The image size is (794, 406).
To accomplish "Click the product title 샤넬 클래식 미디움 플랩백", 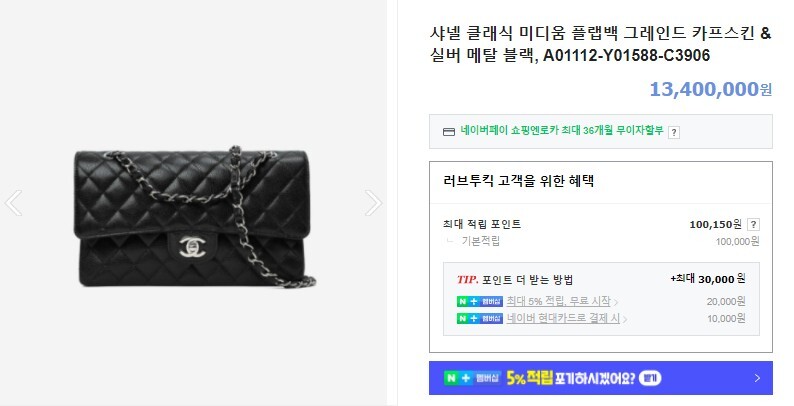I will pyautogui.click(x=601, y=44).
